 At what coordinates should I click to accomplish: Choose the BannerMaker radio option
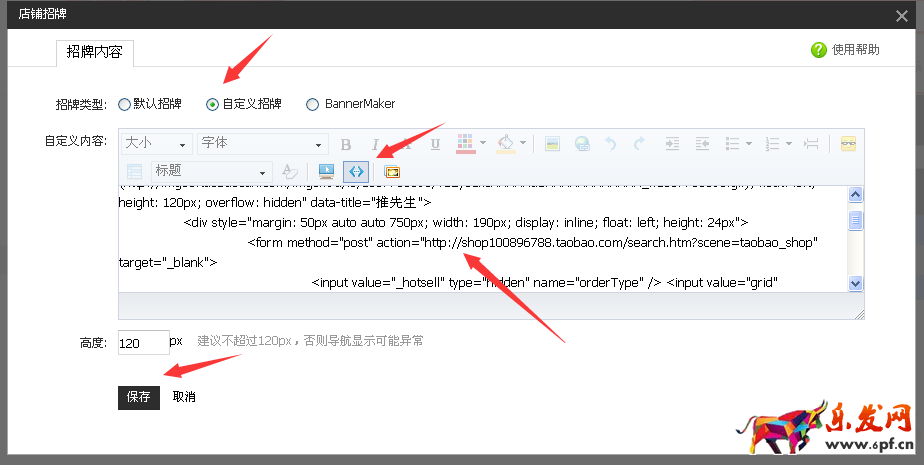[x=313, y=104]
